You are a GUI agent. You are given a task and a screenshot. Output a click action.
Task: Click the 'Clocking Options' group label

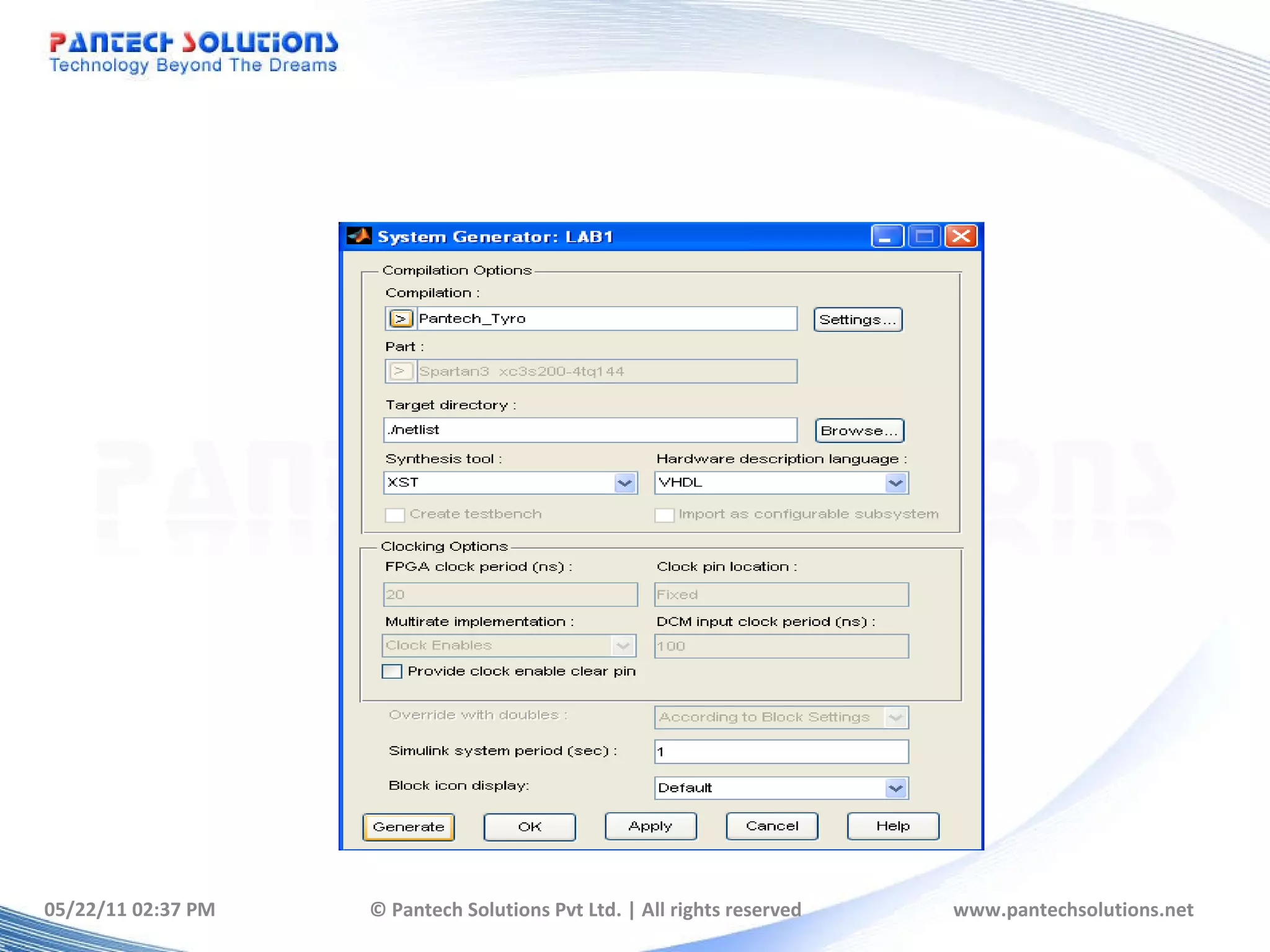(x=444, y=546)
